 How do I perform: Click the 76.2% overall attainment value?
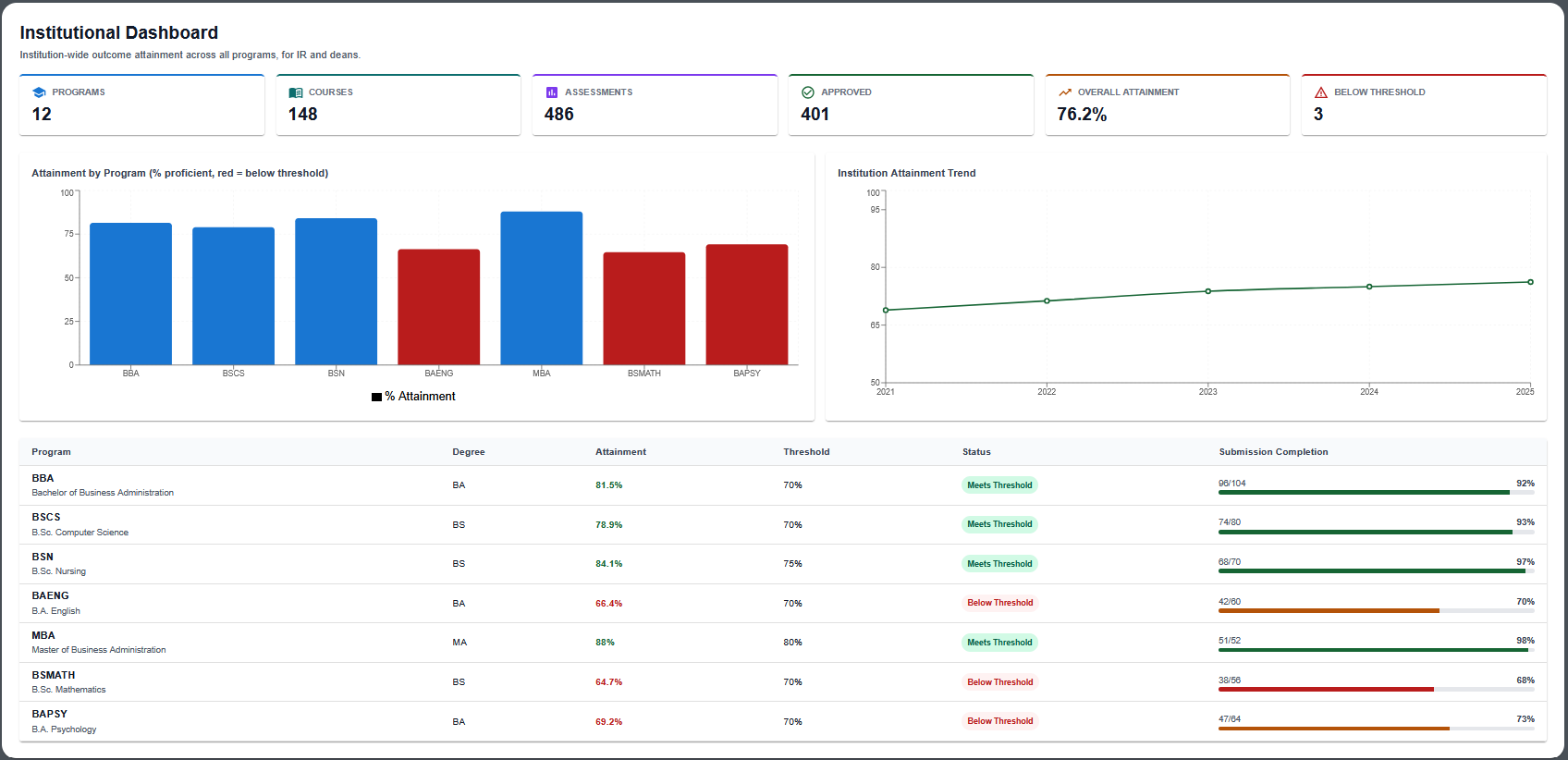click(x=1082, y=115)
